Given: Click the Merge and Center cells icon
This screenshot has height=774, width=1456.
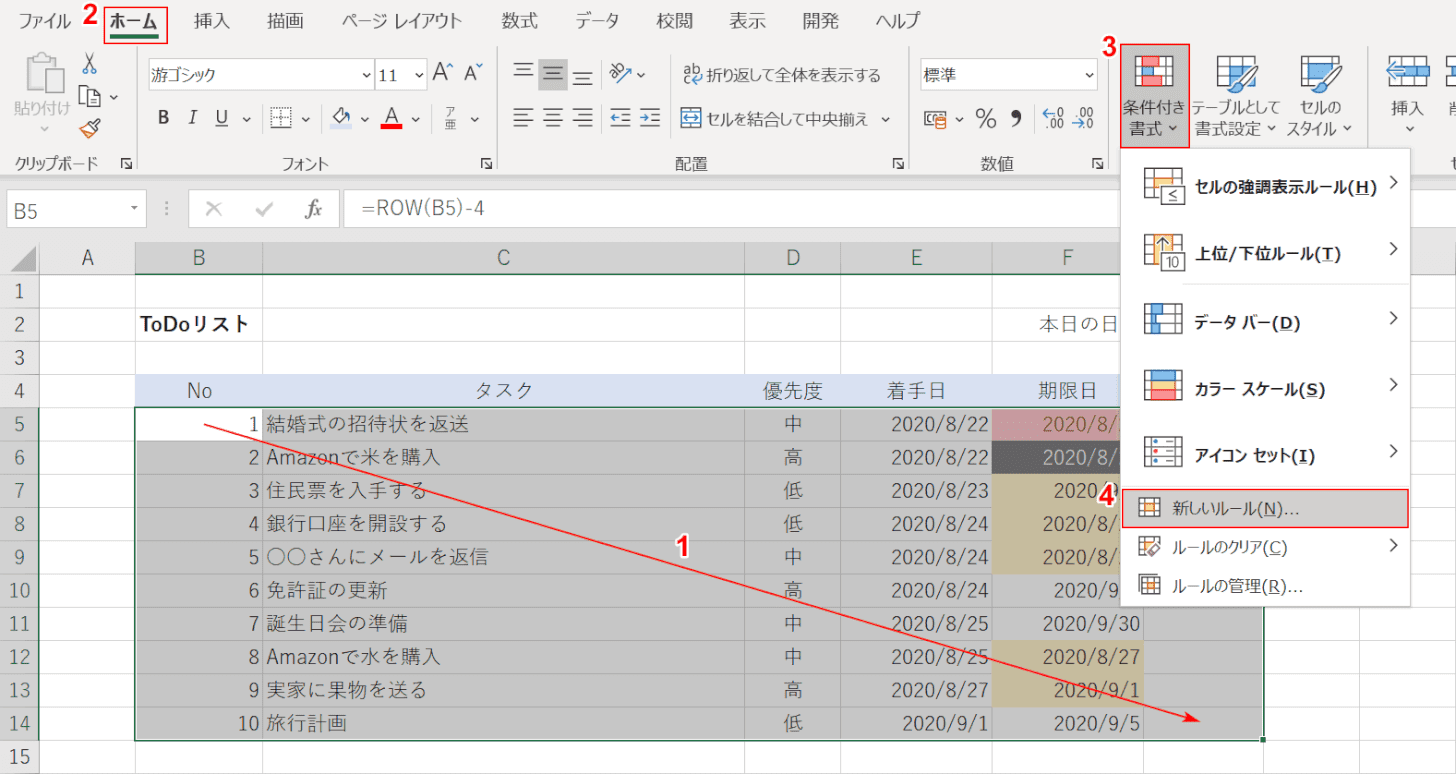Looking at the screenshot, I should 692,119.
